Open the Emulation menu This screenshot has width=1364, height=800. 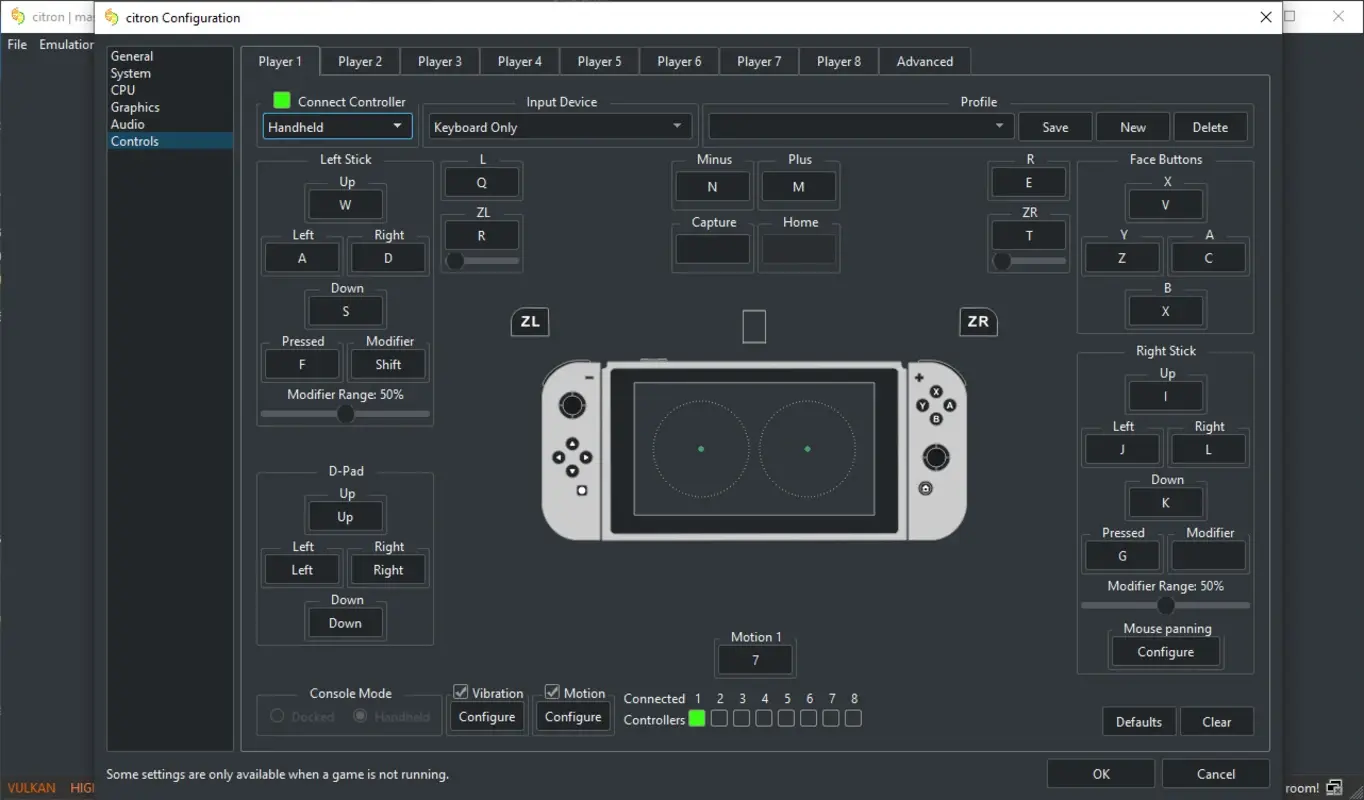[64, 44]
